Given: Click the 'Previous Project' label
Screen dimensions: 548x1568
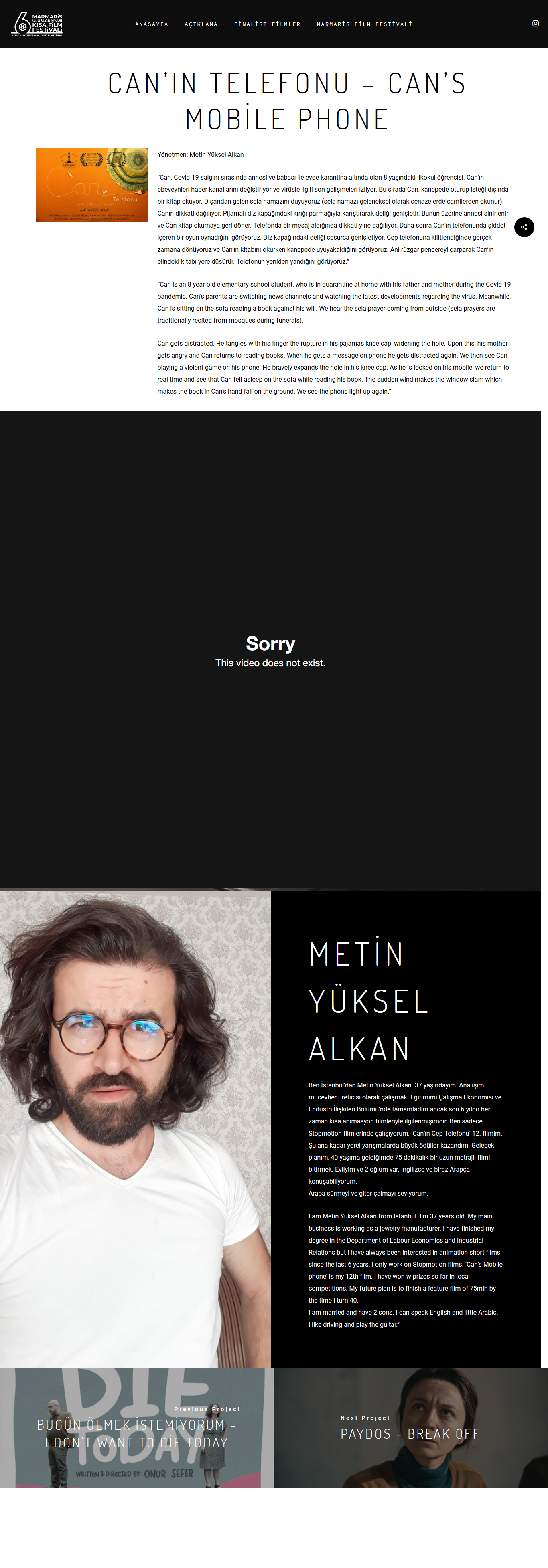Looking at the screenshot, I should [x=207, y=1409].
